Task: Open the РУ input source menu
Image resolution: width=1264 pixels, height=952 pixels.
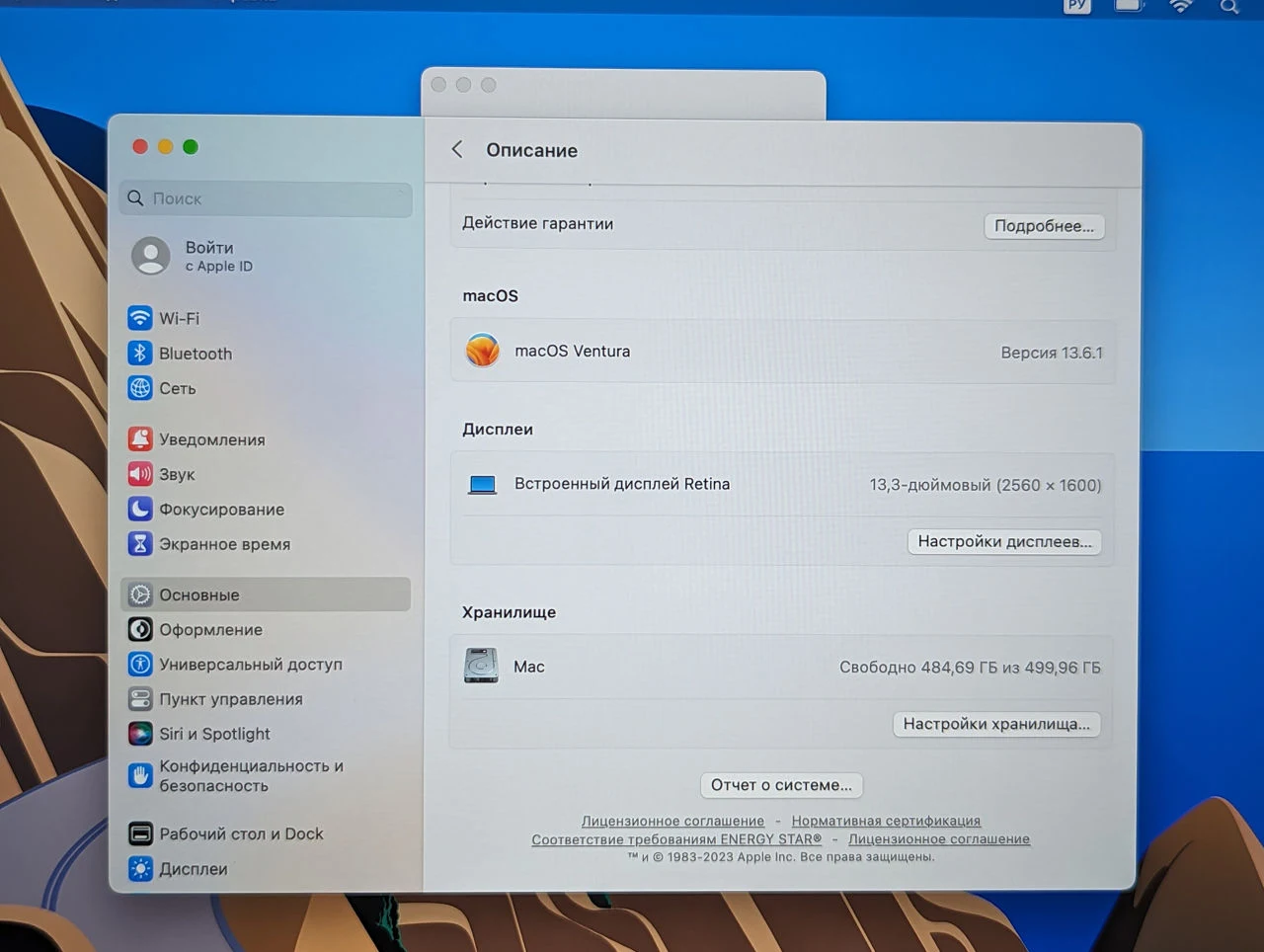Action: (1077, 6)
